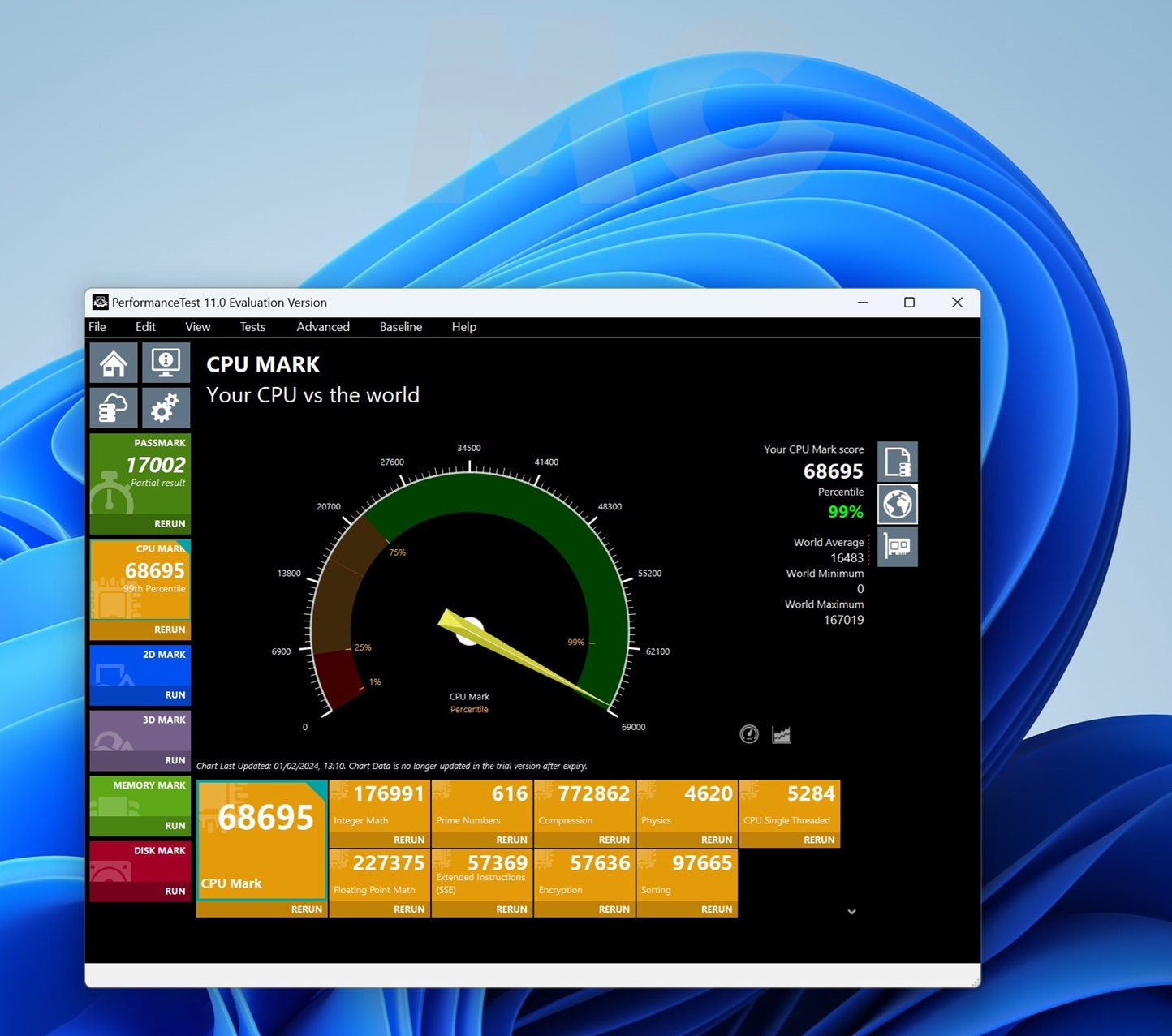Screen dimensions: 1172x1036
Task: Open settings via the gears icon
Action: (166, 408)
